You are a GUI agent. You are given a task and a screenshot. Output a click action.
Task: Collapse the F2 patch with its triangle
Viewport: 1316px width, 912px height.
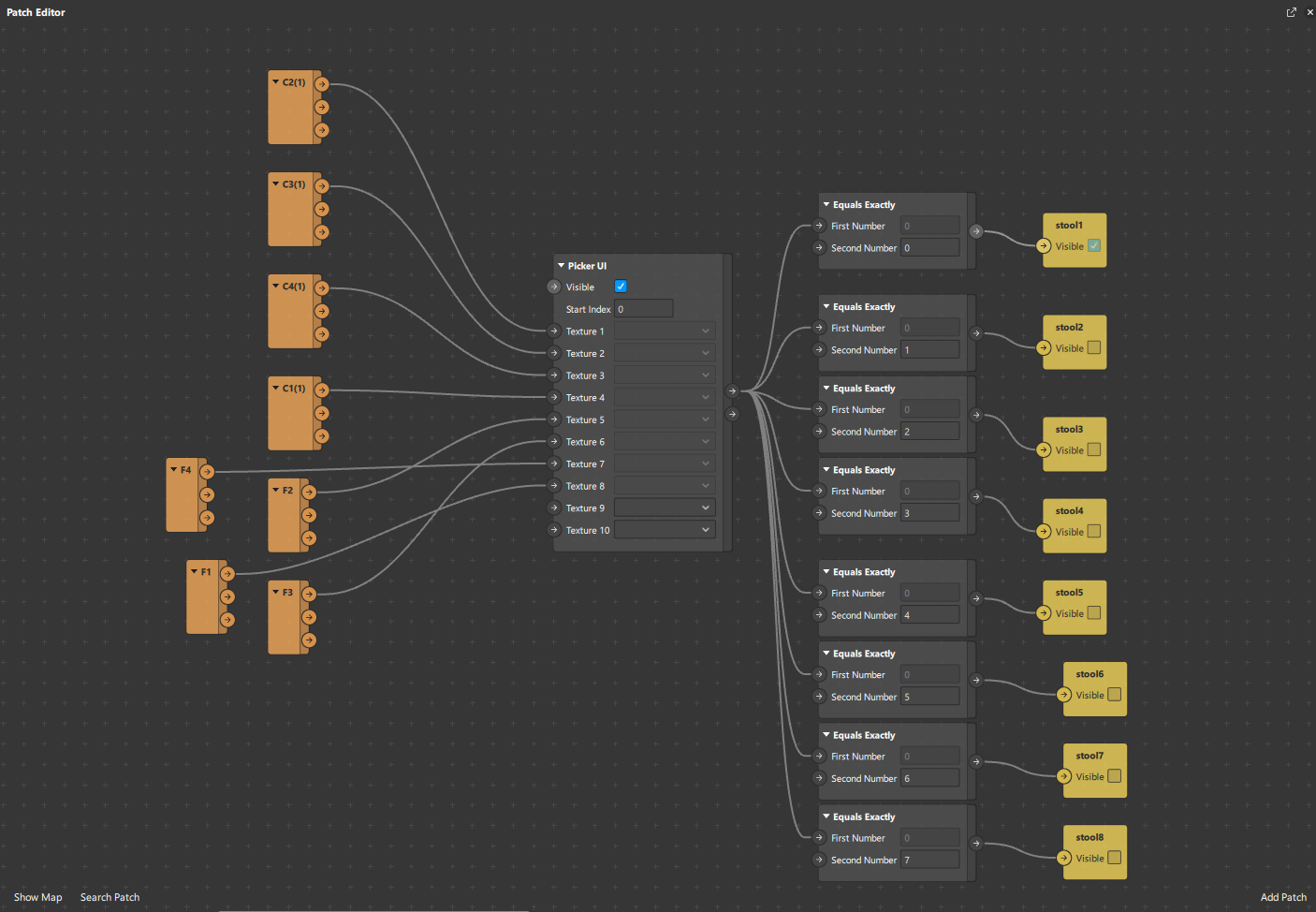coord(275,490)
